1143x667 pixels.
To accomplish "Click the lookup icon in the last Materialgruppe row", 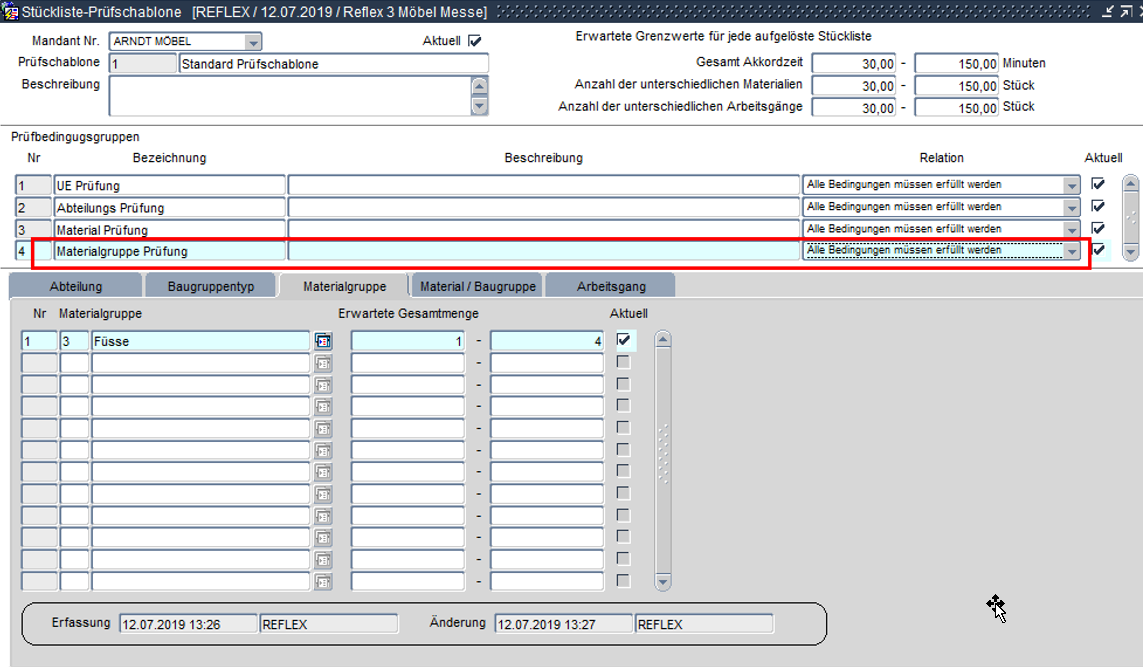I will (x=323, y=582).
